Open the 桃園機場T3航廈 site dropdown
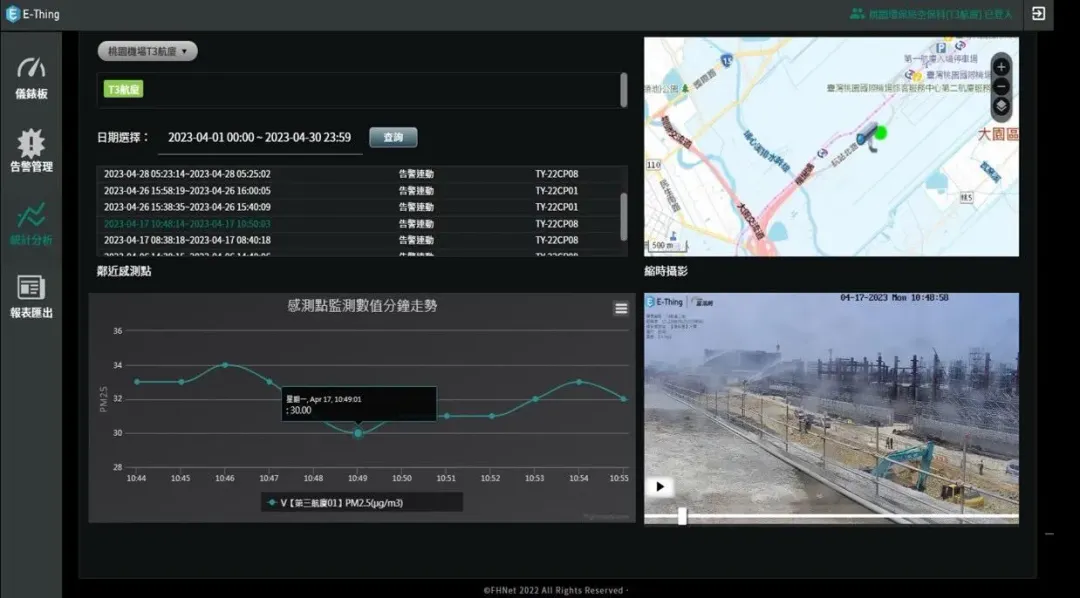The width and height of the screenshot is (1080, 598). pos(147,51)
